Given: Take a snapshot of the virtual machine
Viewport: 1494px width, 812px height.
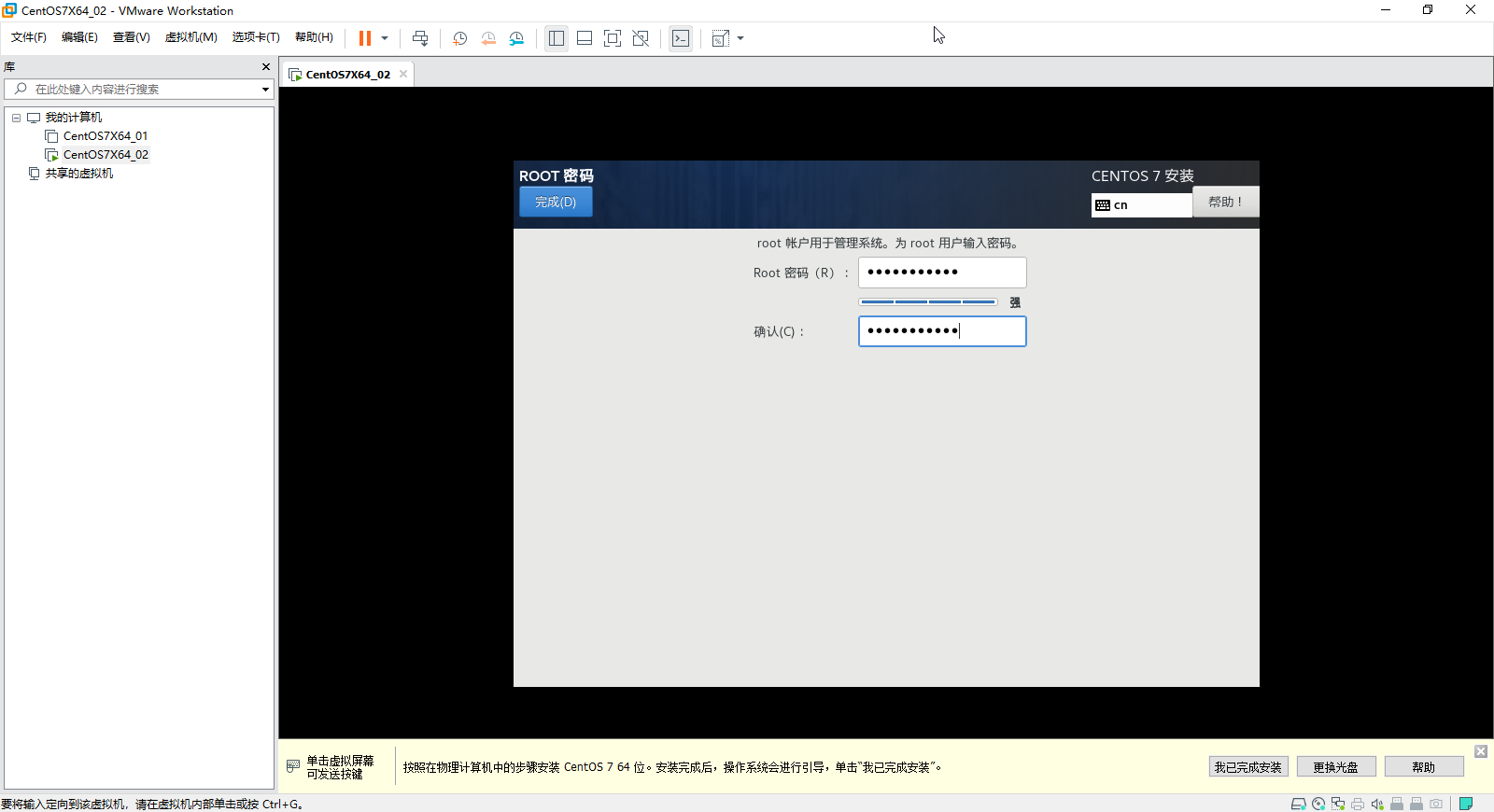Looking at the screenshot, I should (460, 38).
